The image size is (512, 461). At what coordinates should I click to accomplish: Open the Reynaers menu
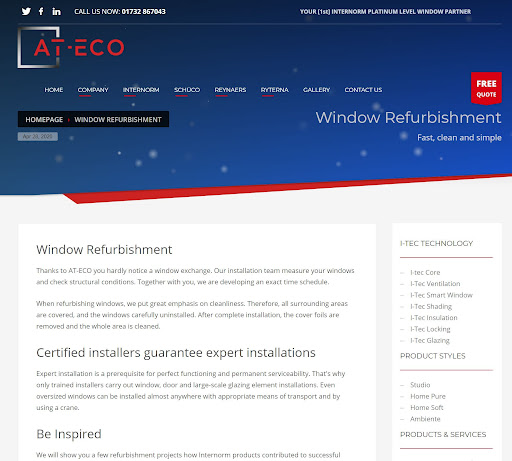pyautogui.click(x=230, y=90)
